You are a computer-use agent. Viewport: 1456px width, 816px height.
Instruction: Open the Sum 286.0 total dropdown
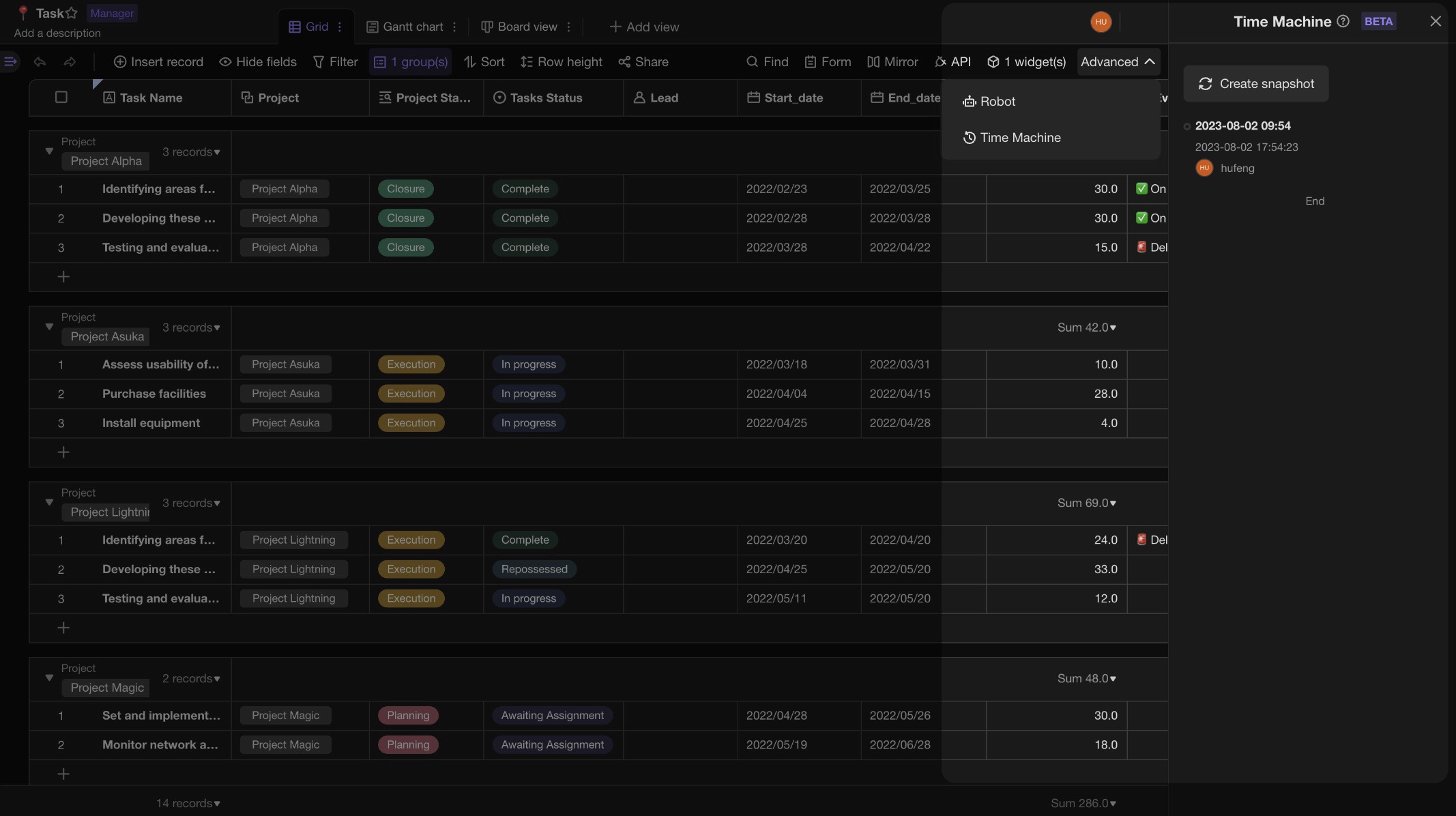(1083, 804)
